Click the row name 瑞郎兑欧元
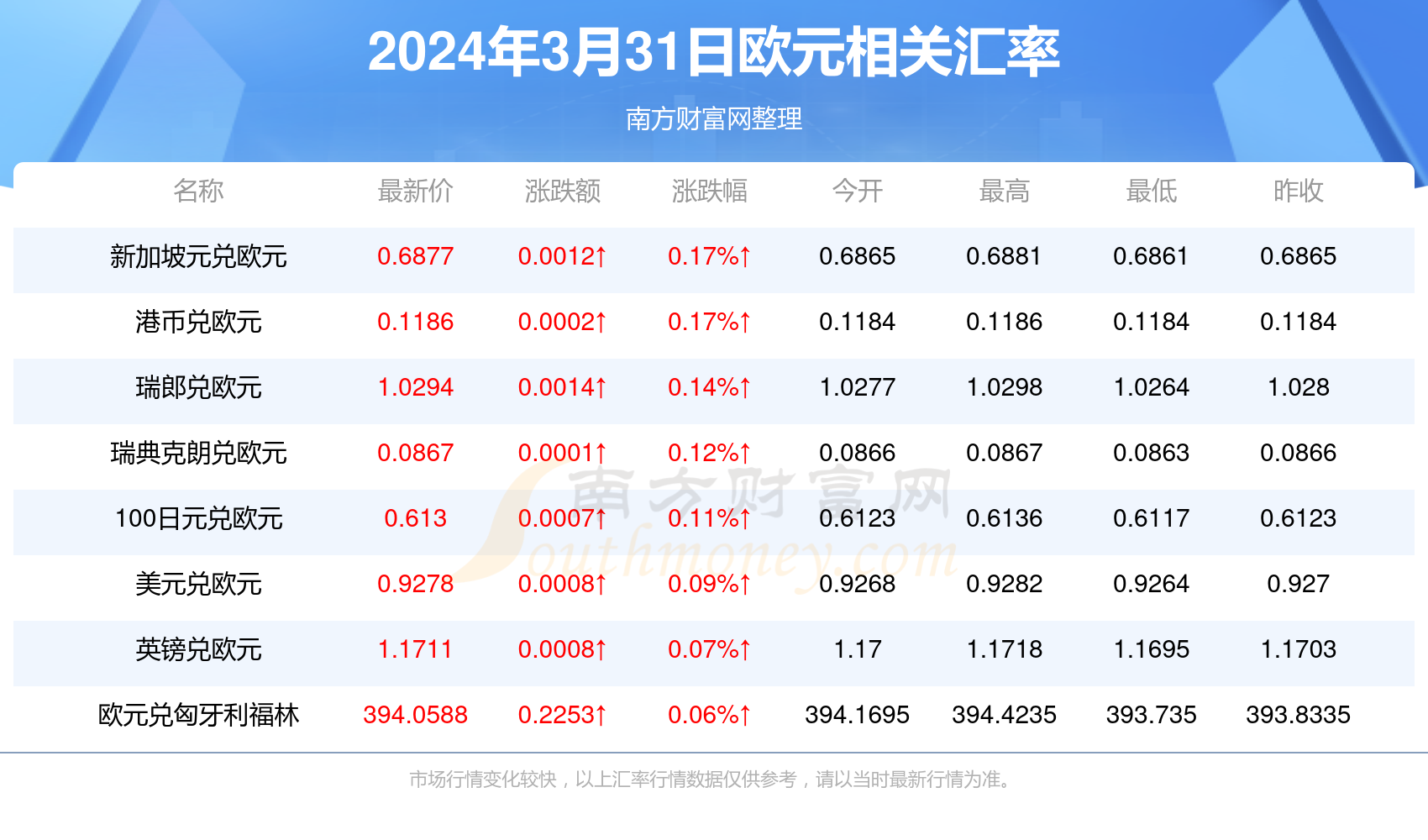Image resolution: width=1428 pixels, height=840 pixels. [198, 387]
